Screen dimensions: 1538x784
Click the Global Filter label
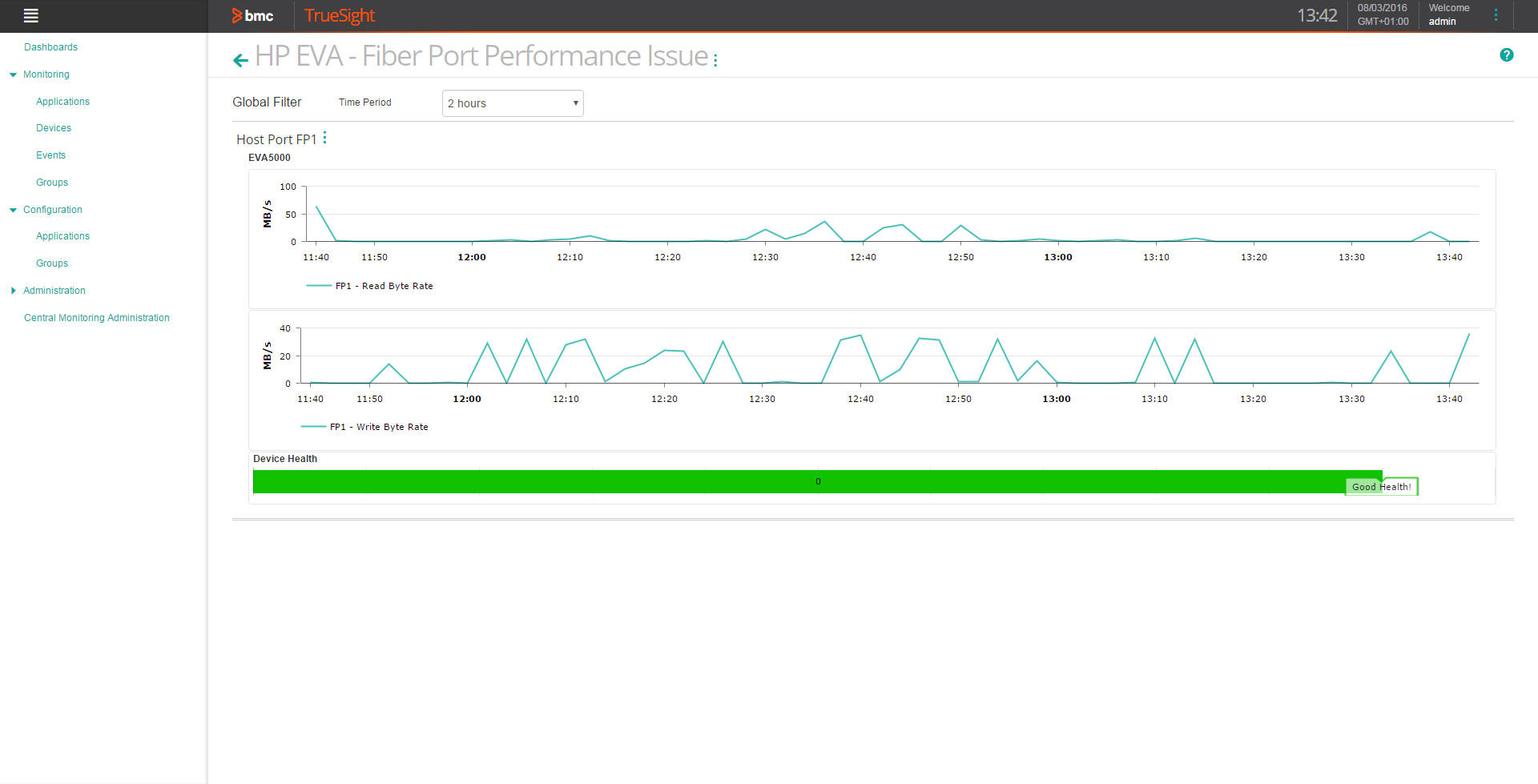[267, 103]
